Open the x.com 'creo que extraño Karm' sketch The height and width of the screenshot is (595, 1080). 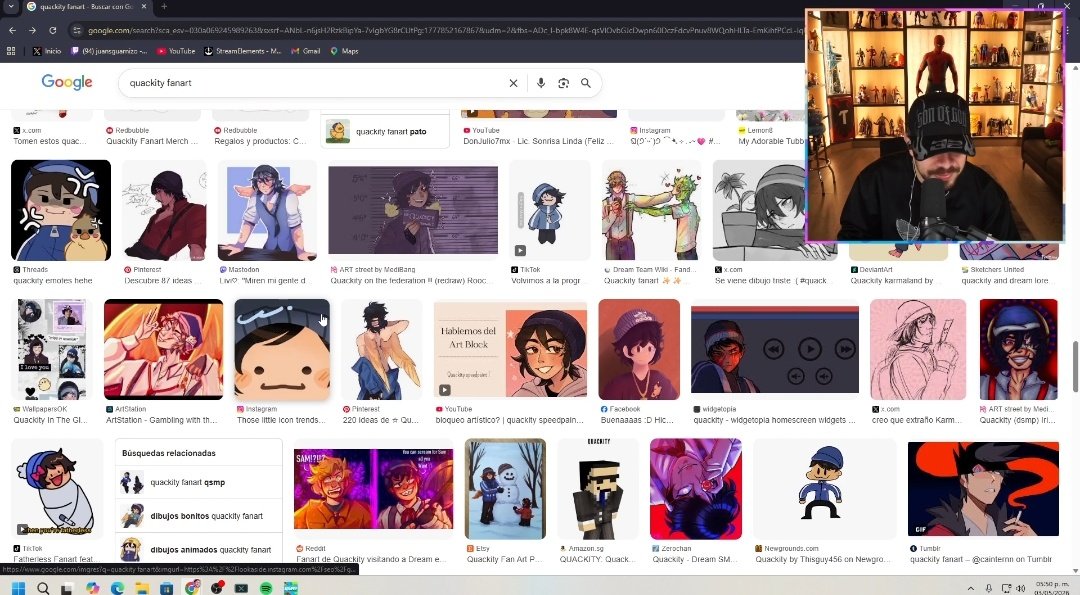click(x=918, y=349)
